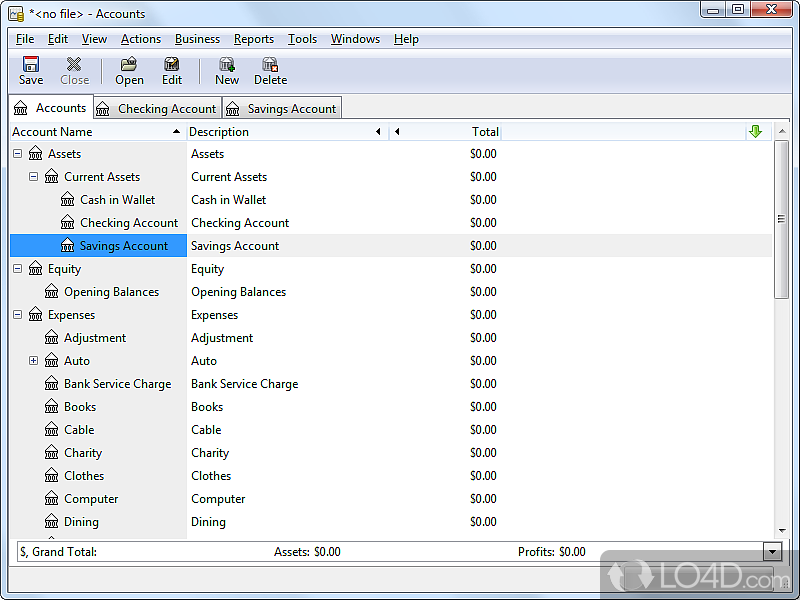The image size is (800, 600).
Task: Collapse the Expenses tree node
Action: [17, 314]
